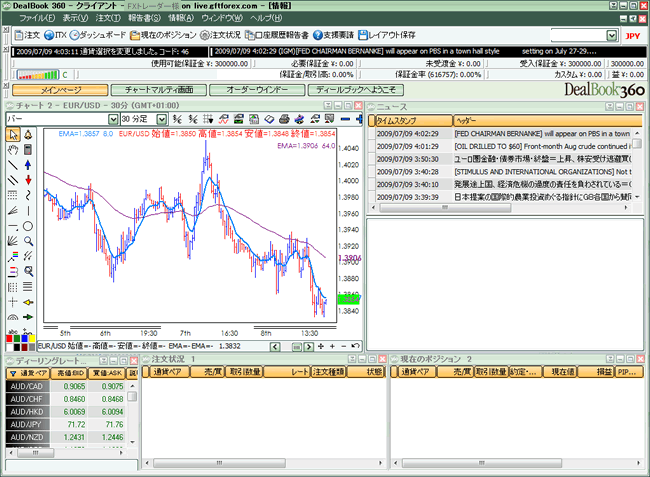The image size is (650, 477).
Task: Open the ファイル(F) menu
Action: click(37, 18)
